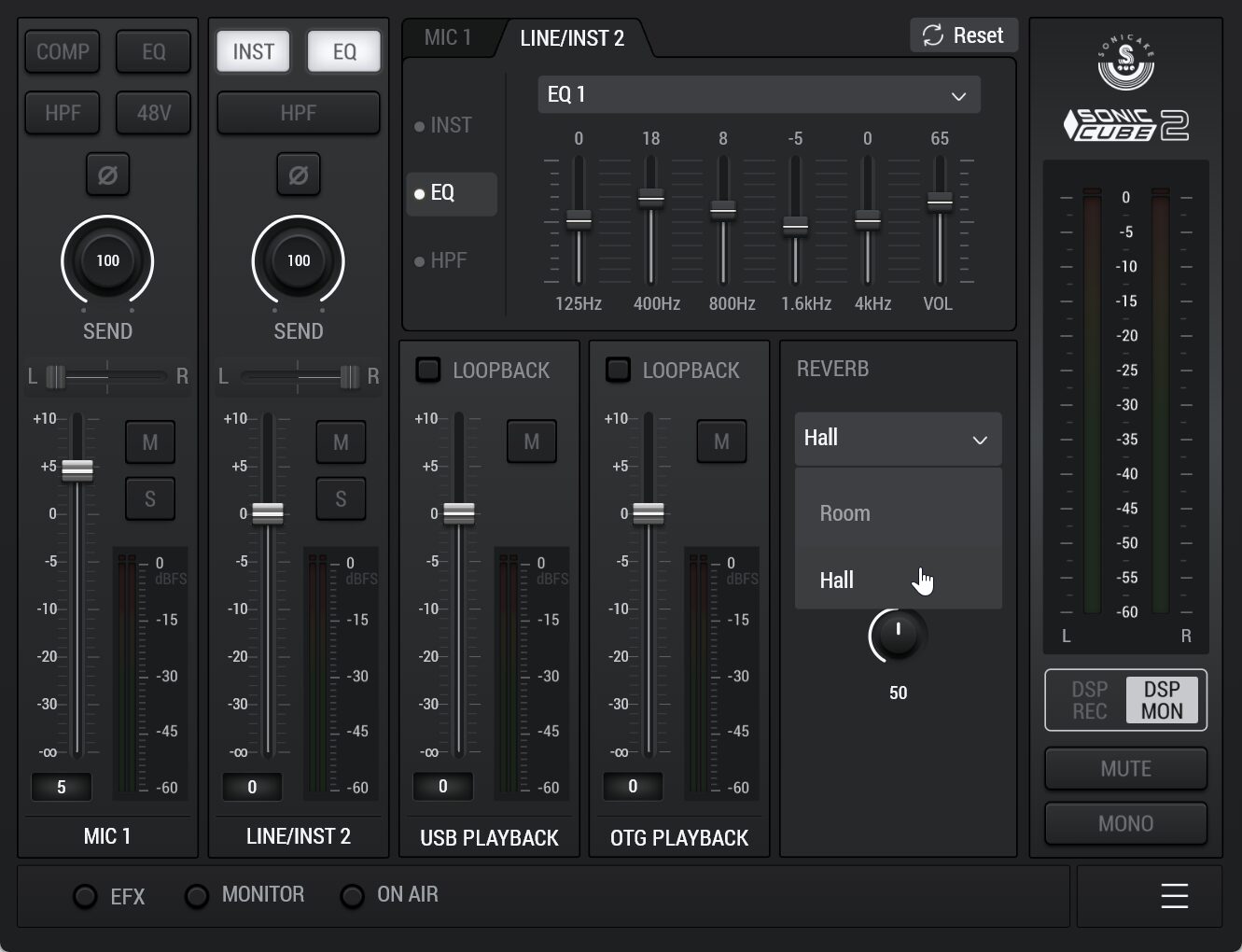
Task: Open the EQ 1 preset dropdown
Action: pos(759,95)
